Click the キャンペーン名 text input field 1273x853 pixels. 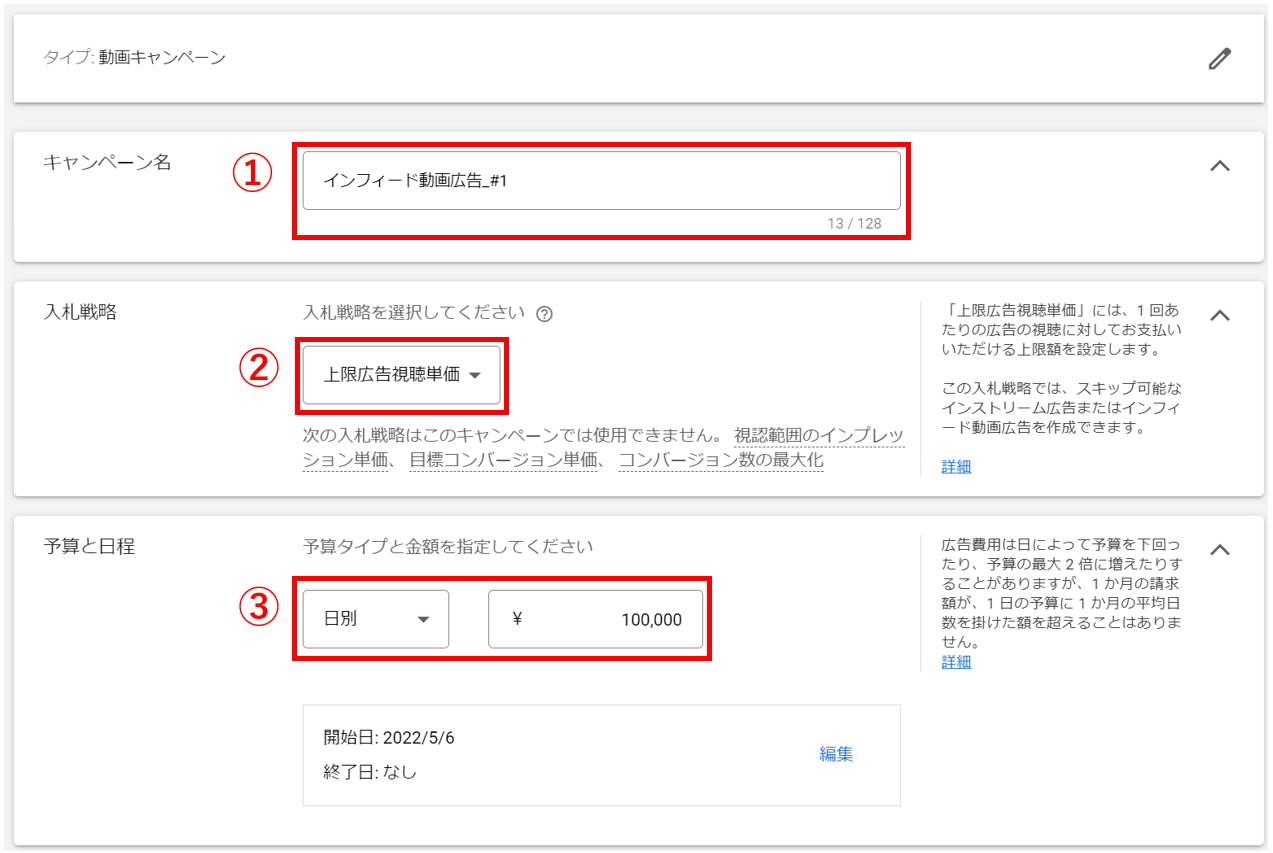pyautogui.click(x=600, y=181)
